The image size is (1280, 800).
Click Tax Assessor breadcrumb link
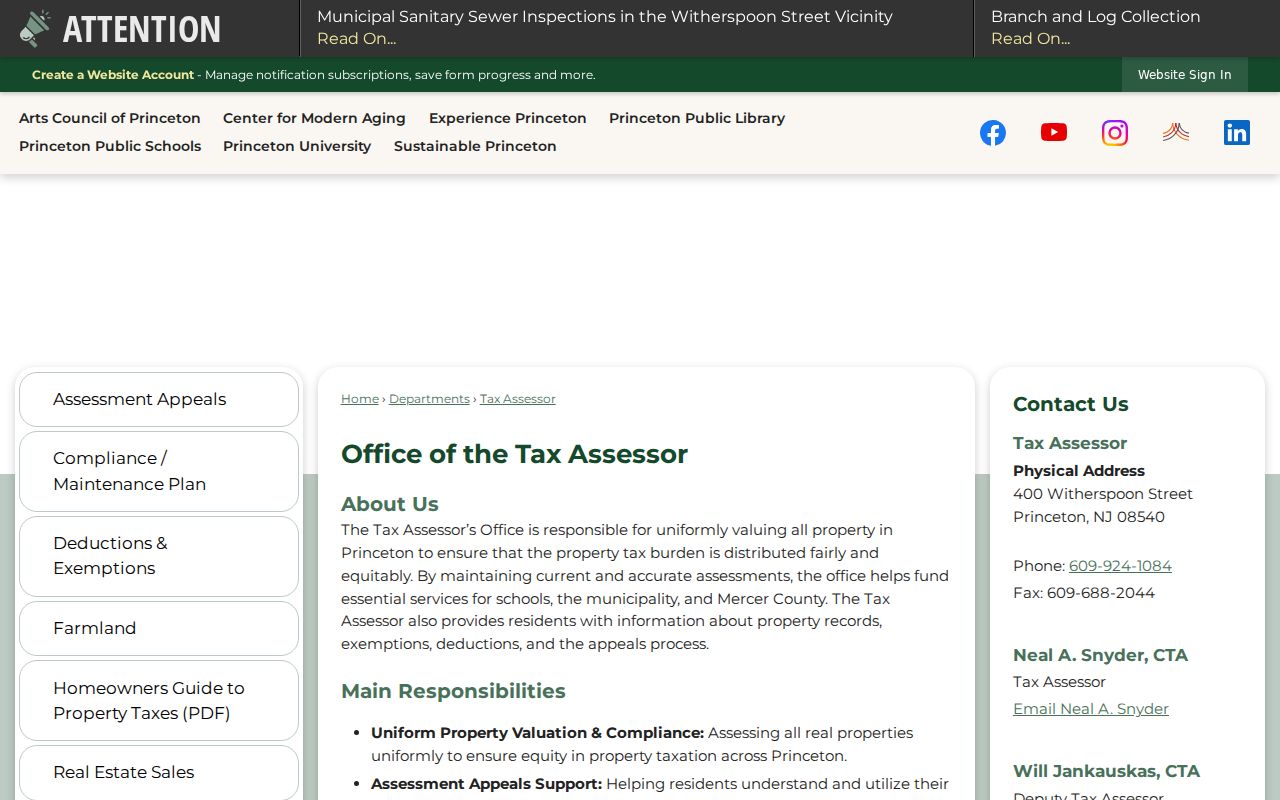[x=517, y=399]
